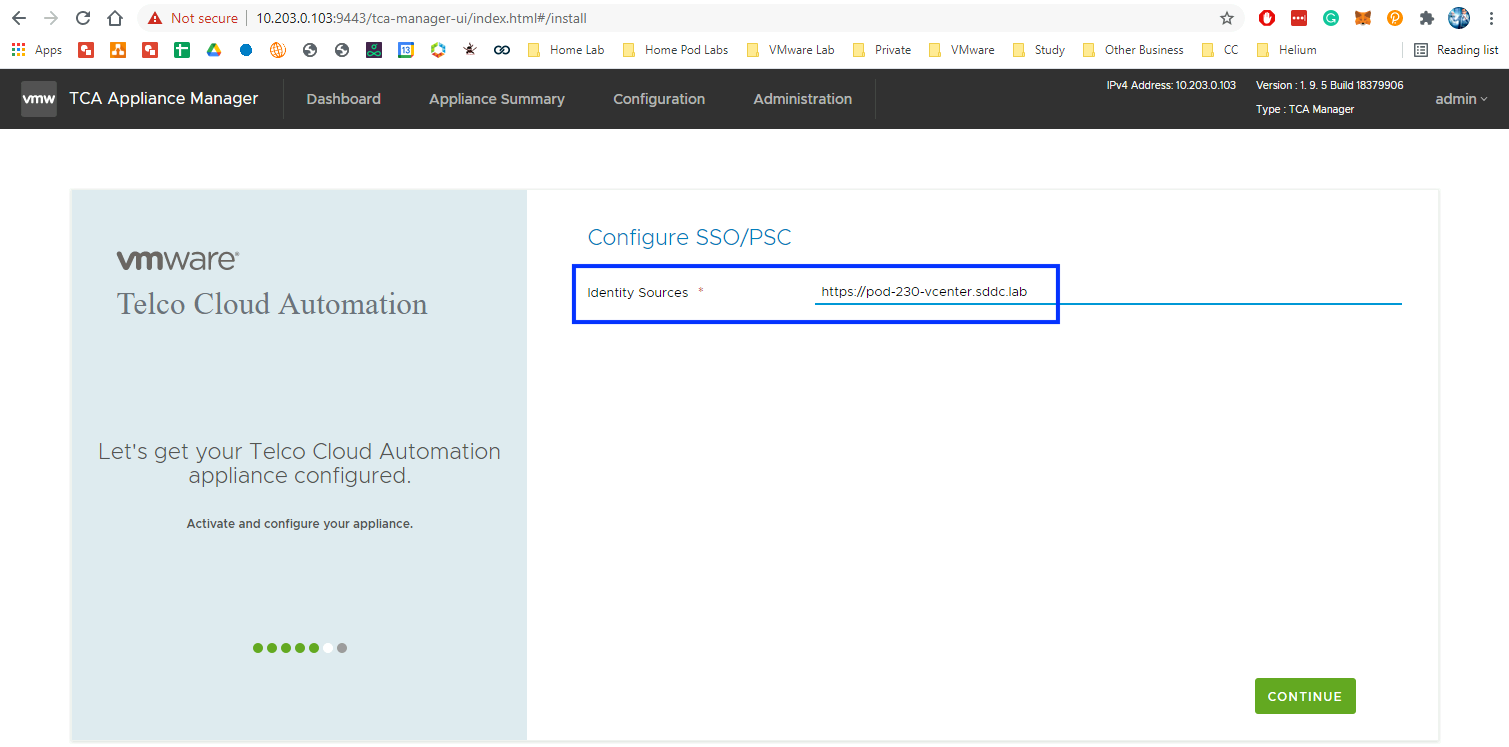Open the Administration menu item
The image size is (1509, 747).
click(802, 99)
